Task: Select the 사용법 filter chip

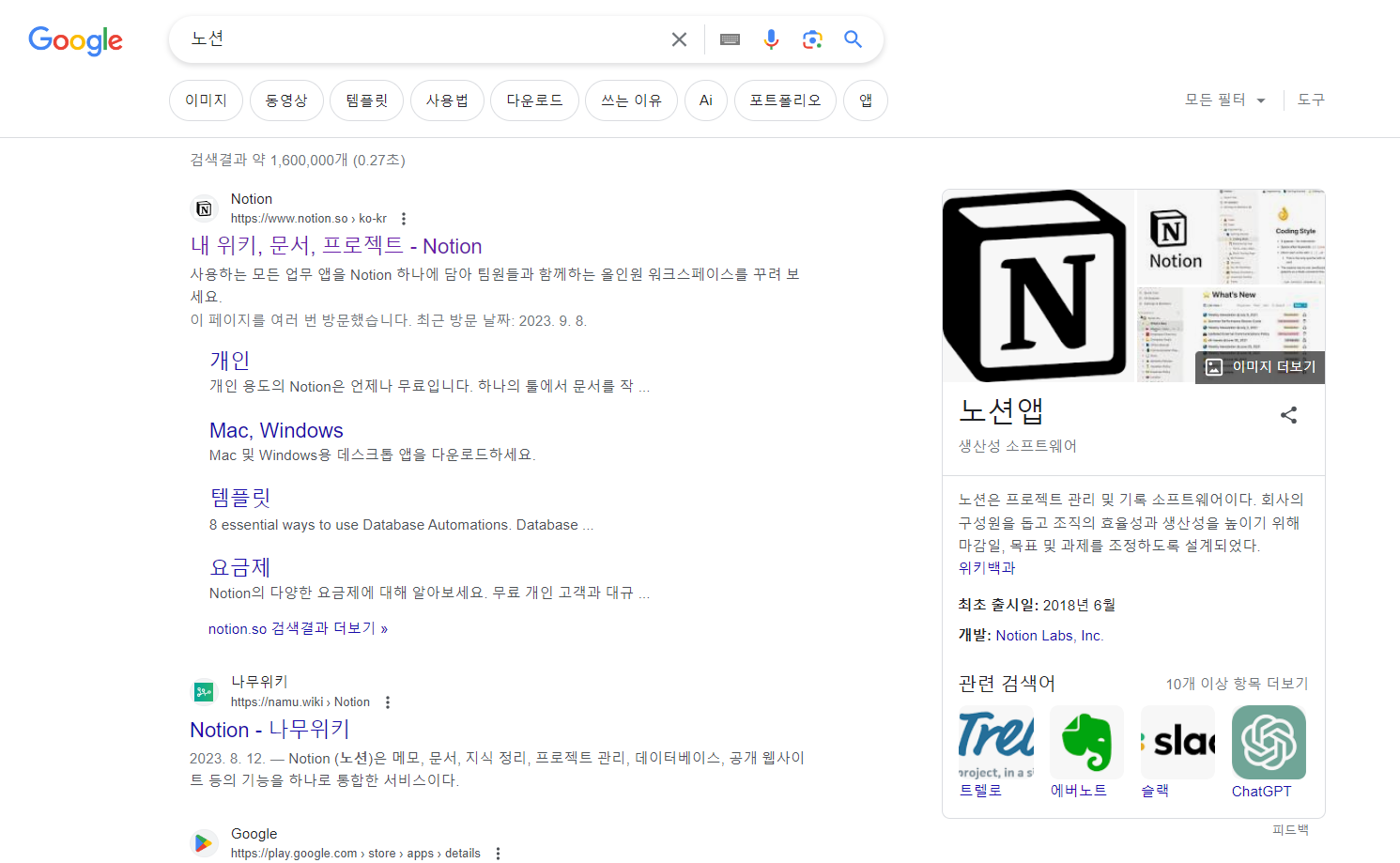Action: (x=447, y=100)
